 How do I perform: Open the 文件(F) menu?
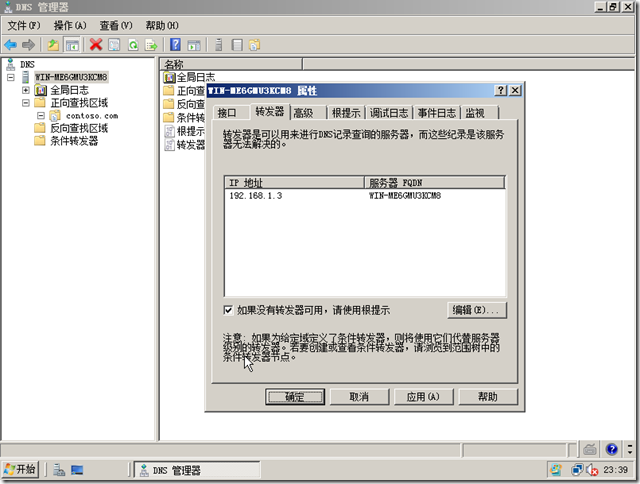[x=24, y=26]
